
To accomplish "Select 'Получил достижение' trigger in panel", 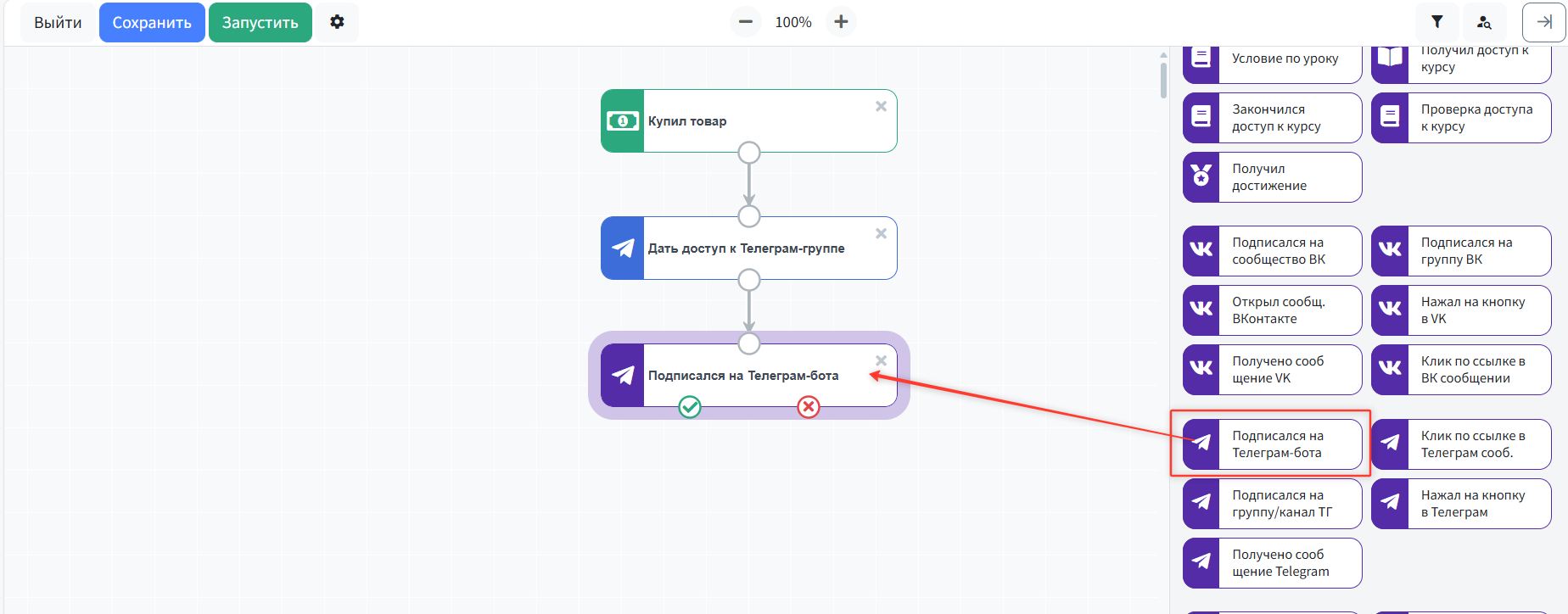I will (x=1272, y=177).
